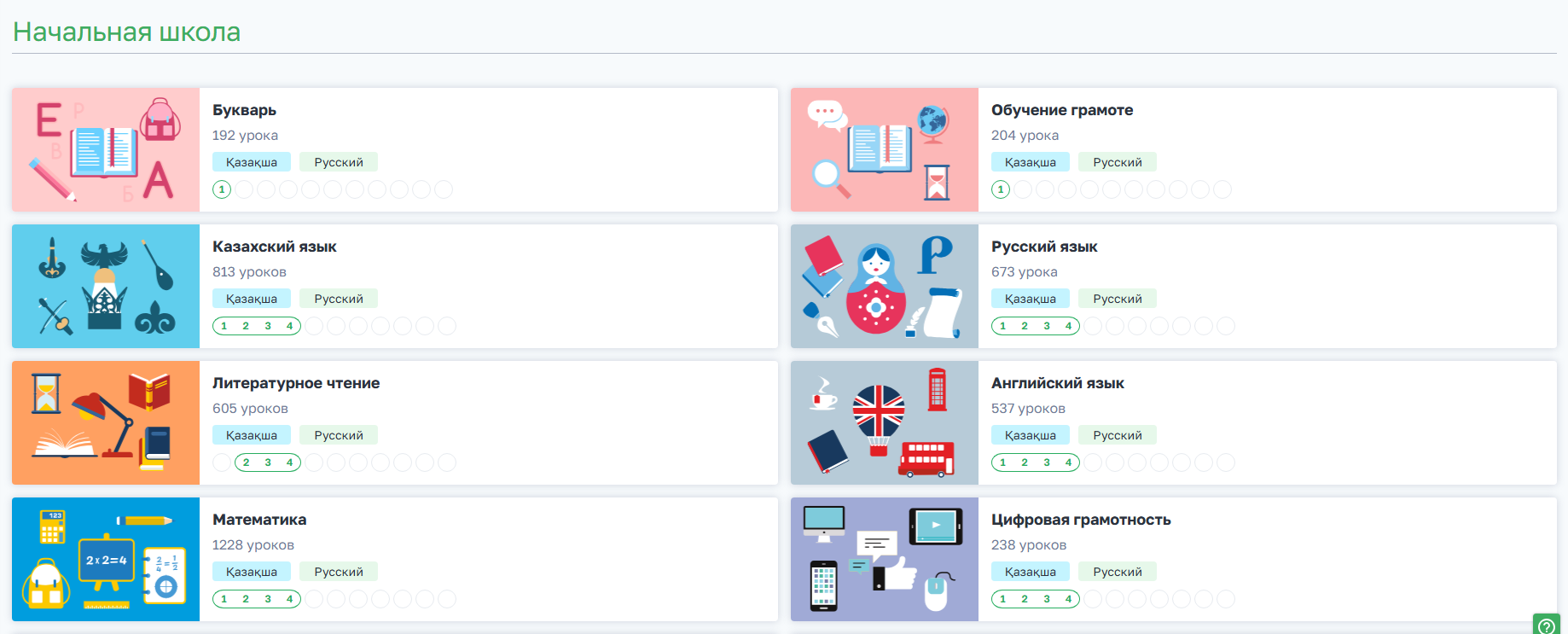Click the Начальная школа section heading
The width and height of the screenshot is (1568, 634).
click(127, 32)
